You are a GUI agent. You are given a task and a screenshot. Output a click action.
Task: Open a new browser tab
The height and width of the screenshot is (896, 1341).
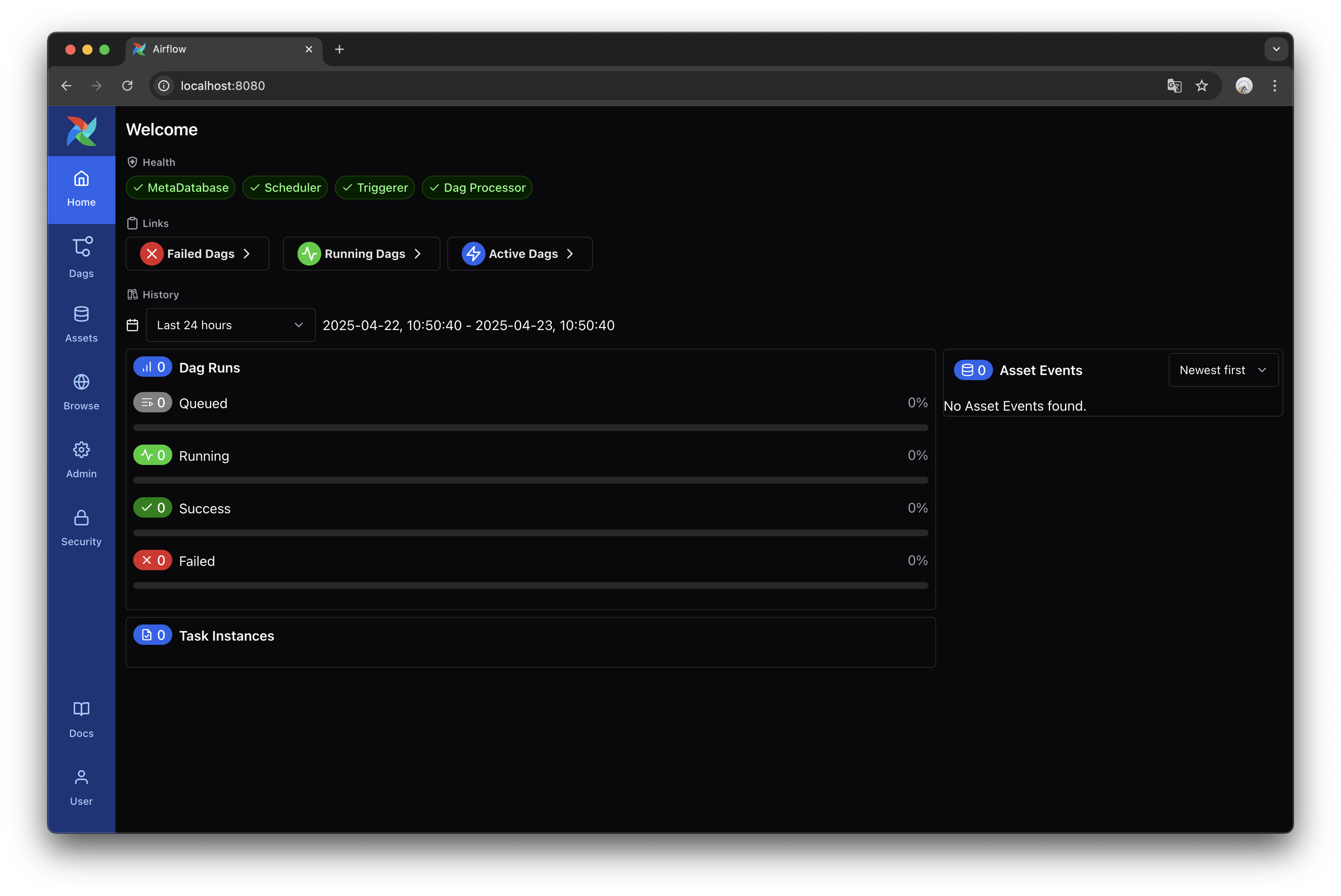[x=339, y=50]
